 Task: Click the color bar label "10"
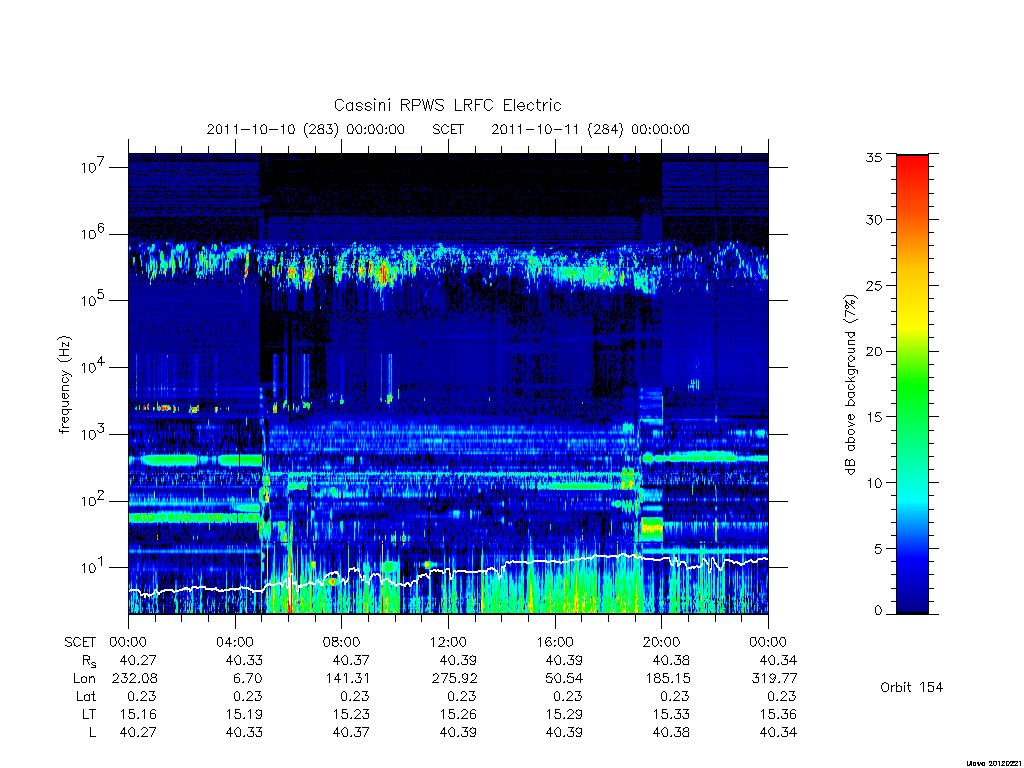coord(874,482)
